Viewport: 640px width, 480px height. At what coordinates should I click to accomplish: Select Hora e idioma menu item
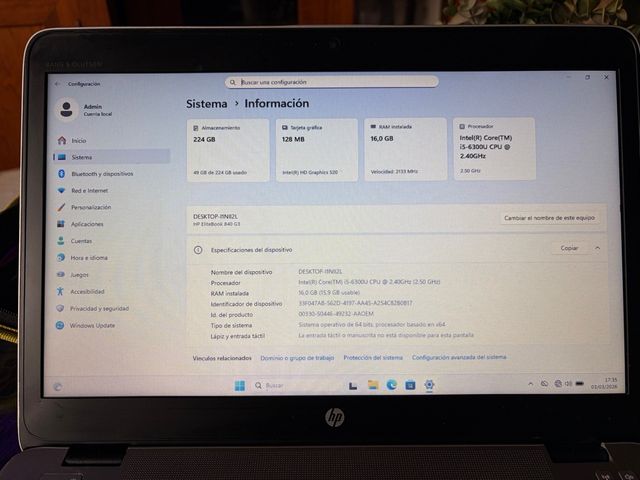[x=88, y=258]
